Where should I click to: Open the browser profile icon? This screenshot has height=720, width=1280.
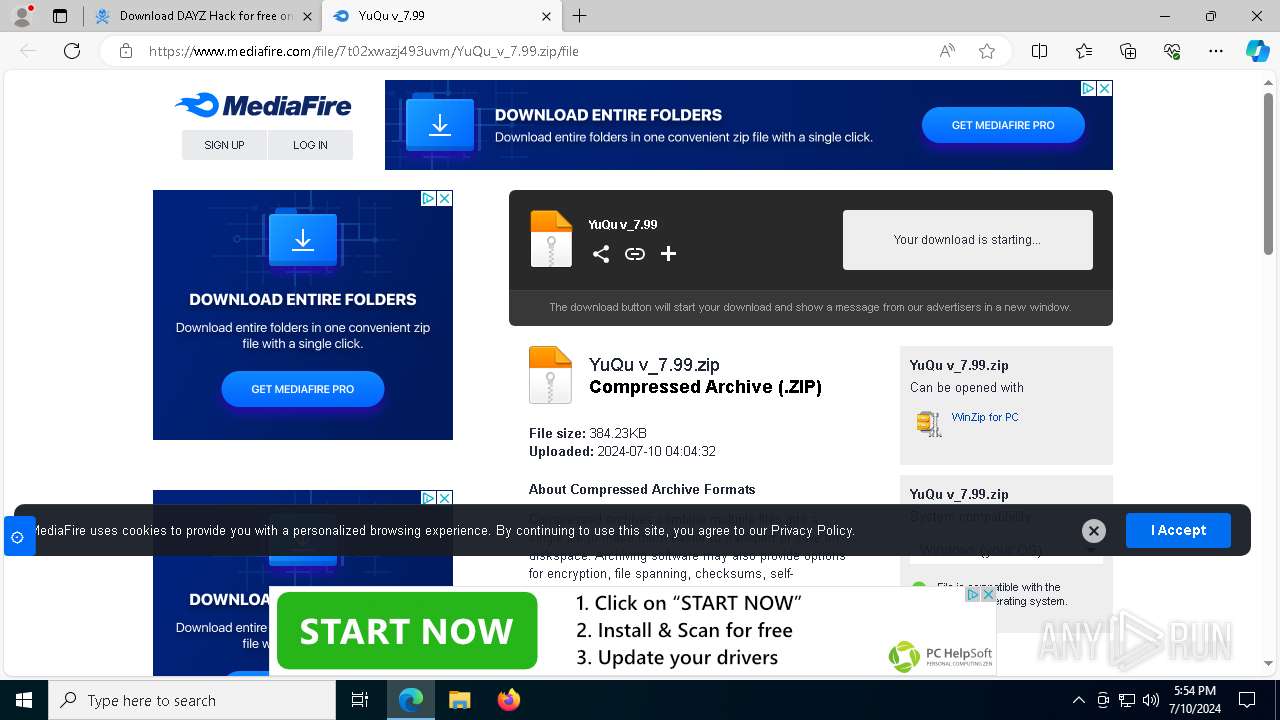(x=22, y=16)
